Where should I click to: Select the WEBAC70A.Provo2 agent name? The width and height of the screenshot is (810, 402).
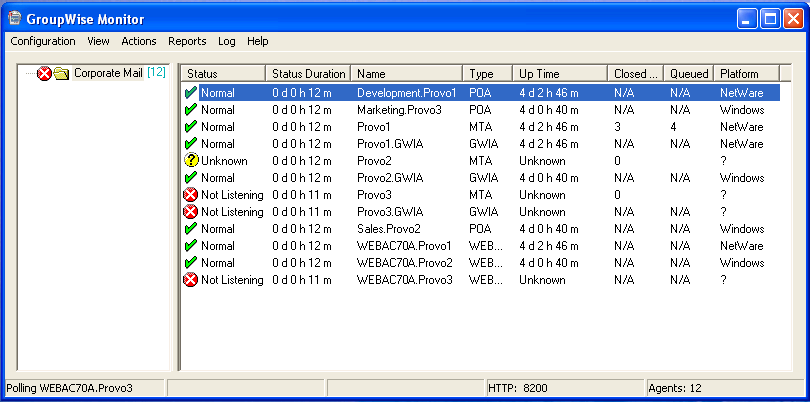tap(405, 263)
